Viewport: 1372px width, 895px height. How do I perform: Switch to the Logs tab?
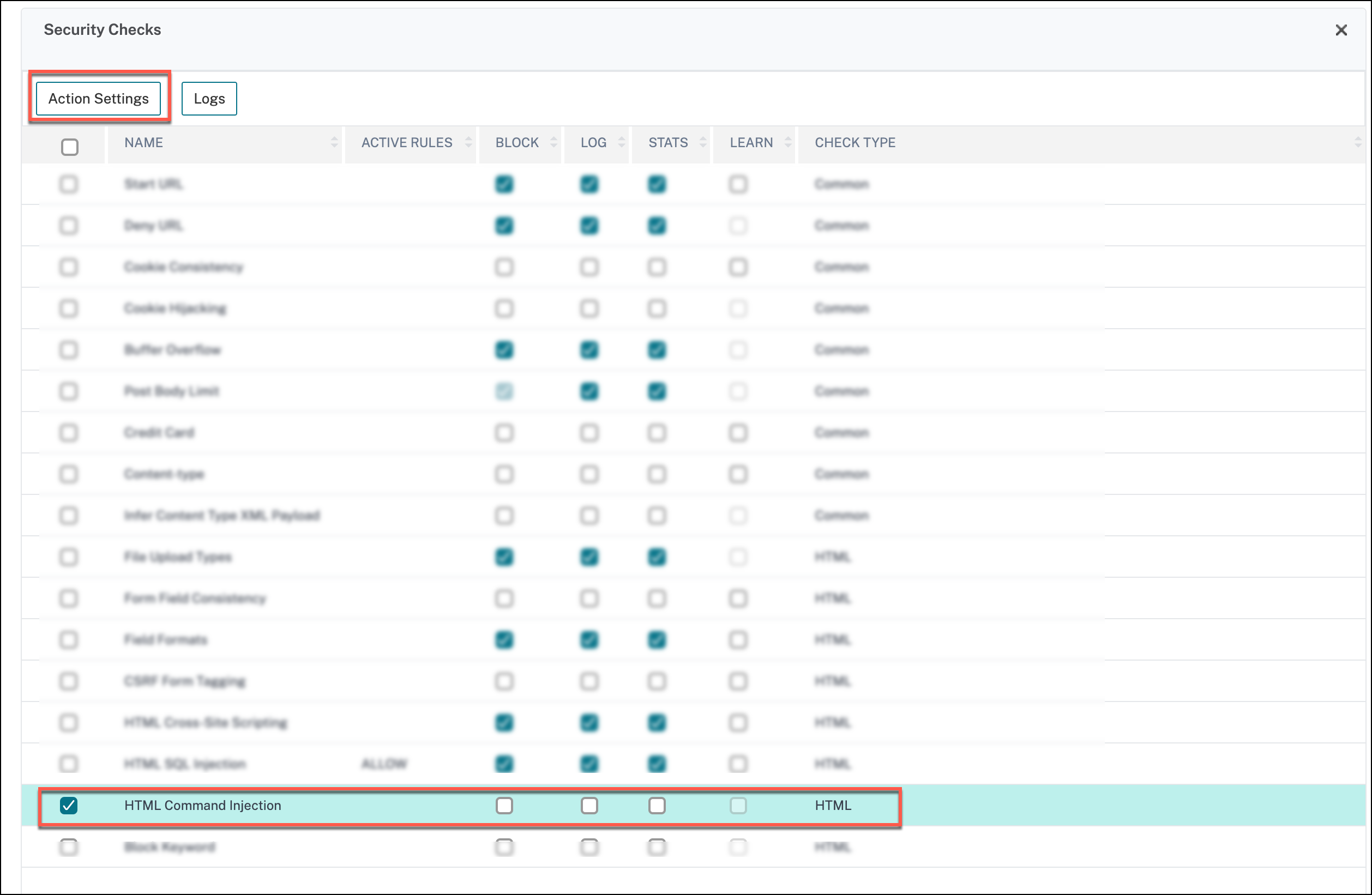(x=210, y=97)
